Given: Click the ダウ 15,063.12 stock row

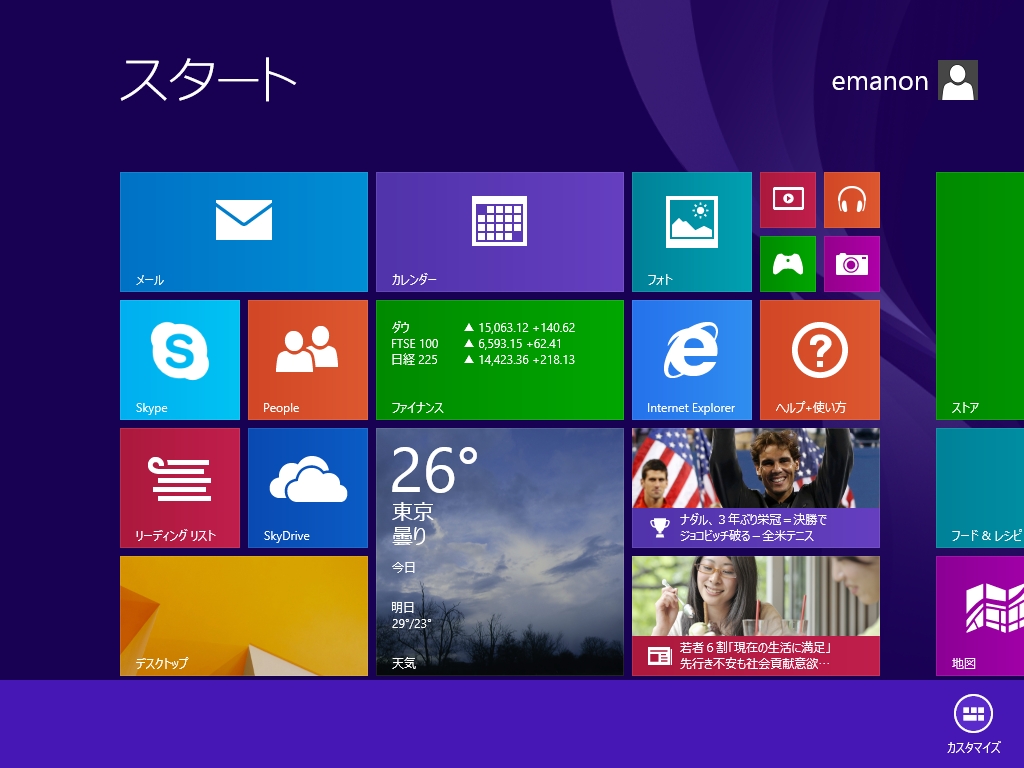Looking at the screenshot, I should point(483,327).
